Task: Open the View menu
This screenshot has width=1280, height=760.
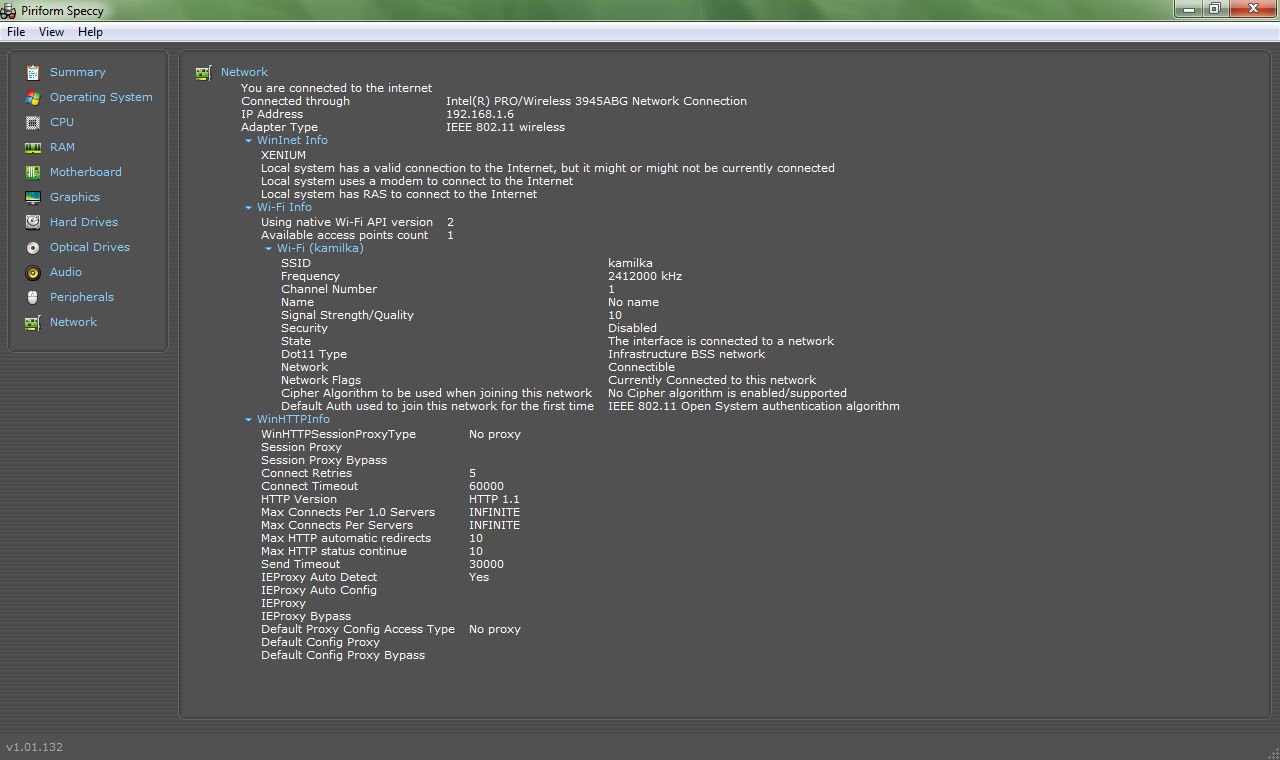Action: tap(51, 32)
